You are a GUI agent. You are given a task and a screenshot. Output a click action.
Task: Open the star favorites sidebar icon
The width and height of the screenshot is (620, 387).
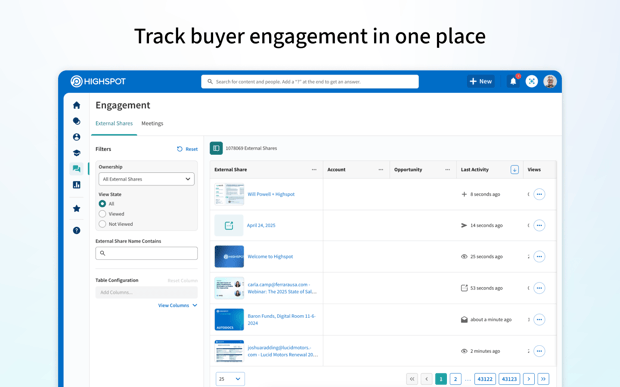point(77,208)
